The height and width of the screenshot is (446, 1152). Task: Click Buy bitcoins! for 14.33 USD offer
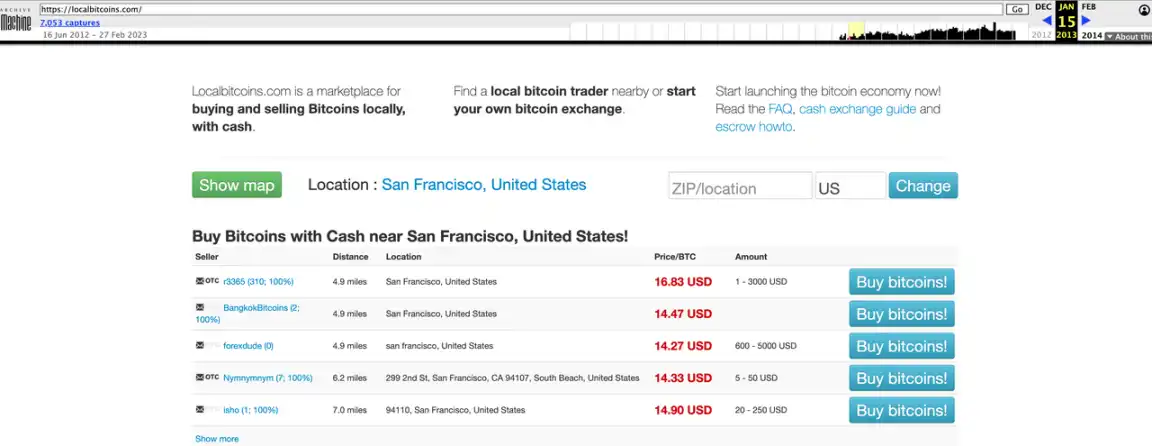point(901,378)
